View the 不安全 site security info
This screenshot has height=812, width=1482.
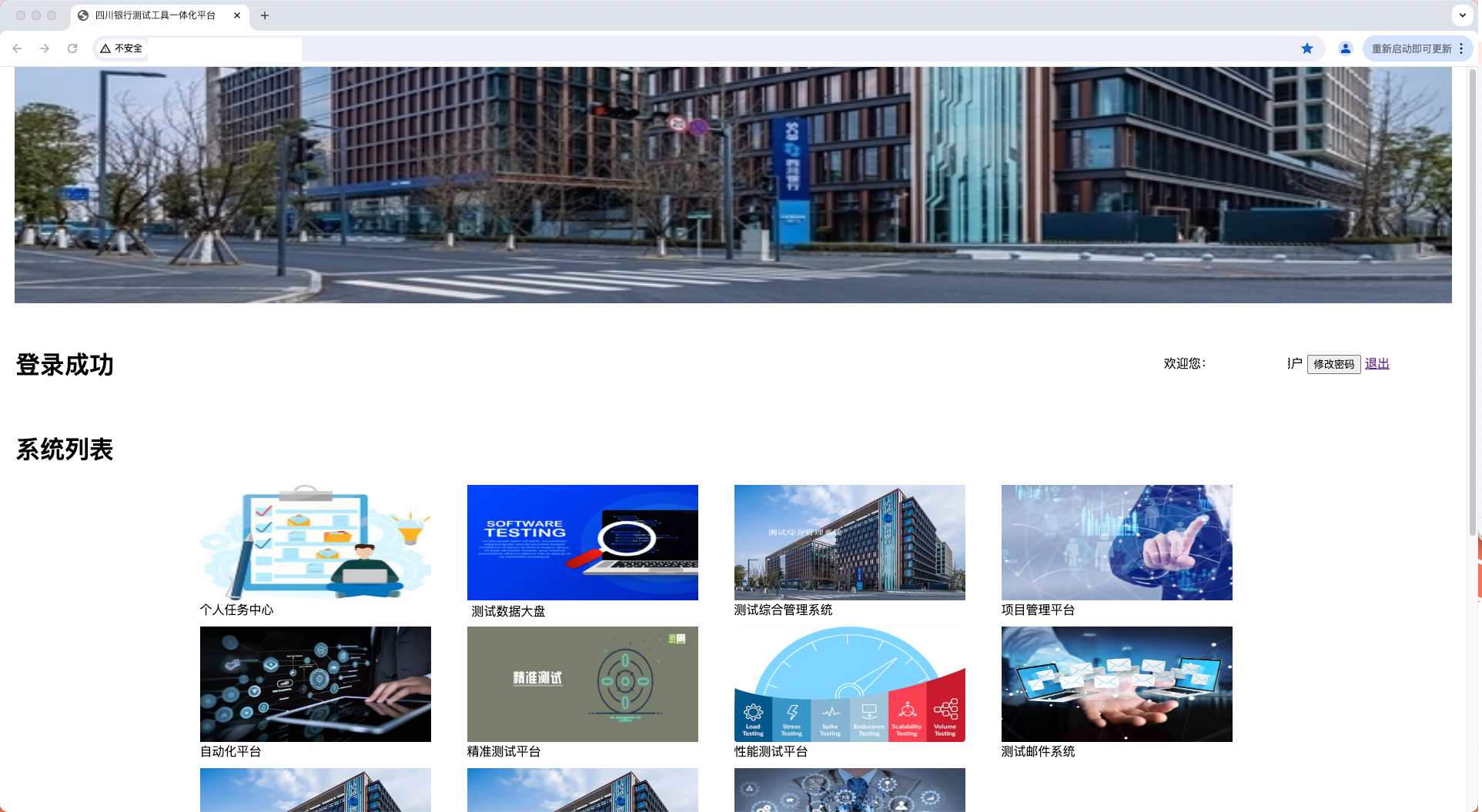click(122, 48)
